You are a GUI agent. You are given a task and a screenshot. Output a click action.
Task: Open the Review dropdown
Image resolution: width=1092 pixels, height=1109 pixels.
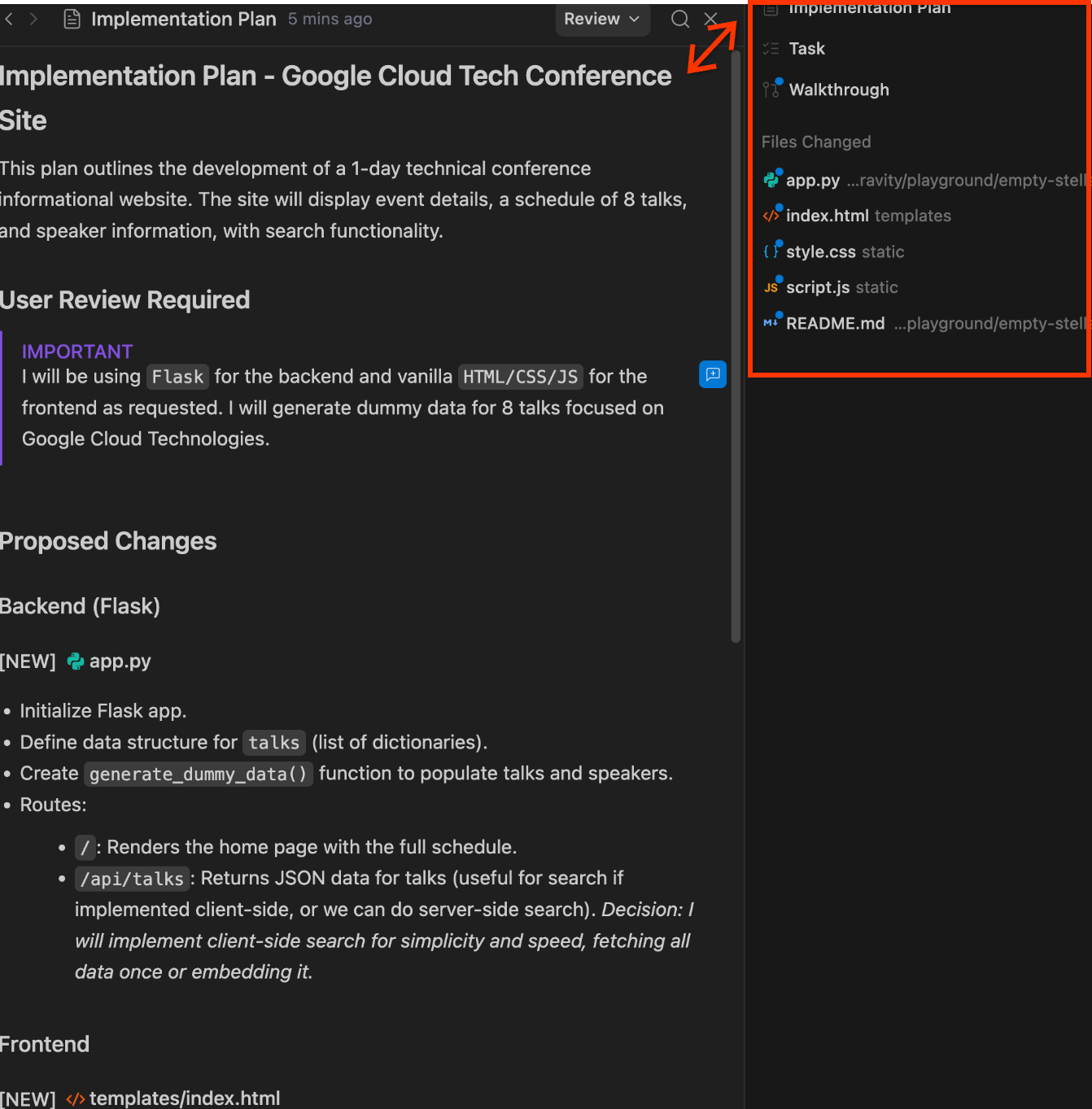[x=602, y=19]
